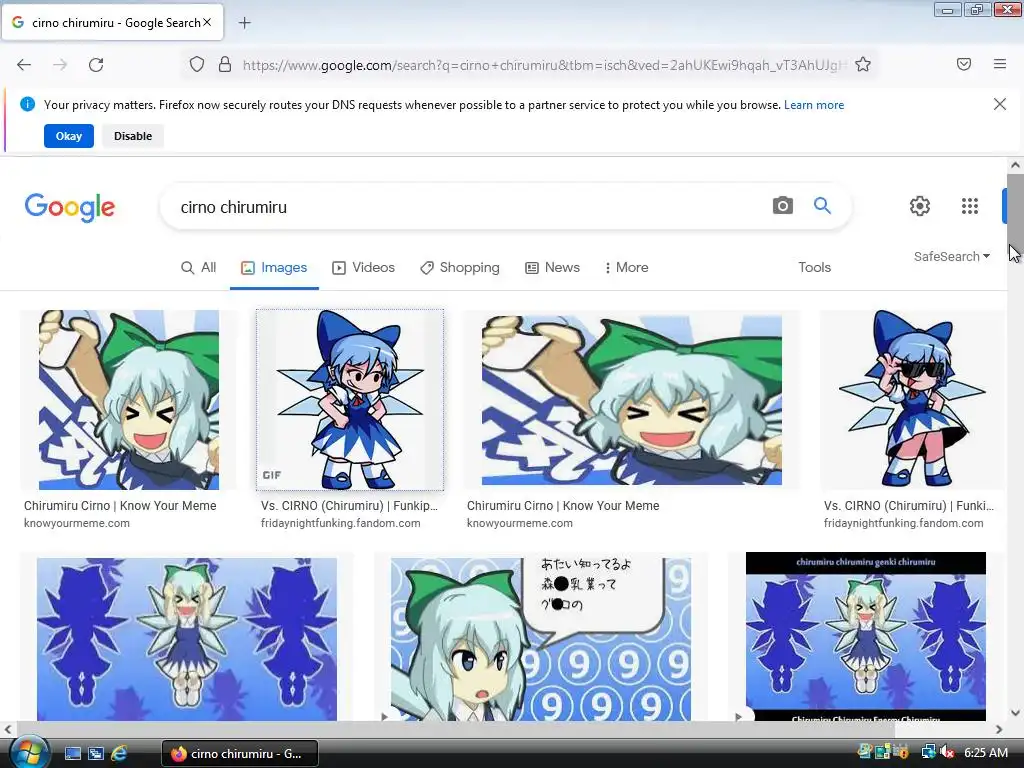Viewport: 1024px width, 768px height.
Task: Open the second Chirumiru Cirno Know Your Meme title
Action: click(563, 505)
